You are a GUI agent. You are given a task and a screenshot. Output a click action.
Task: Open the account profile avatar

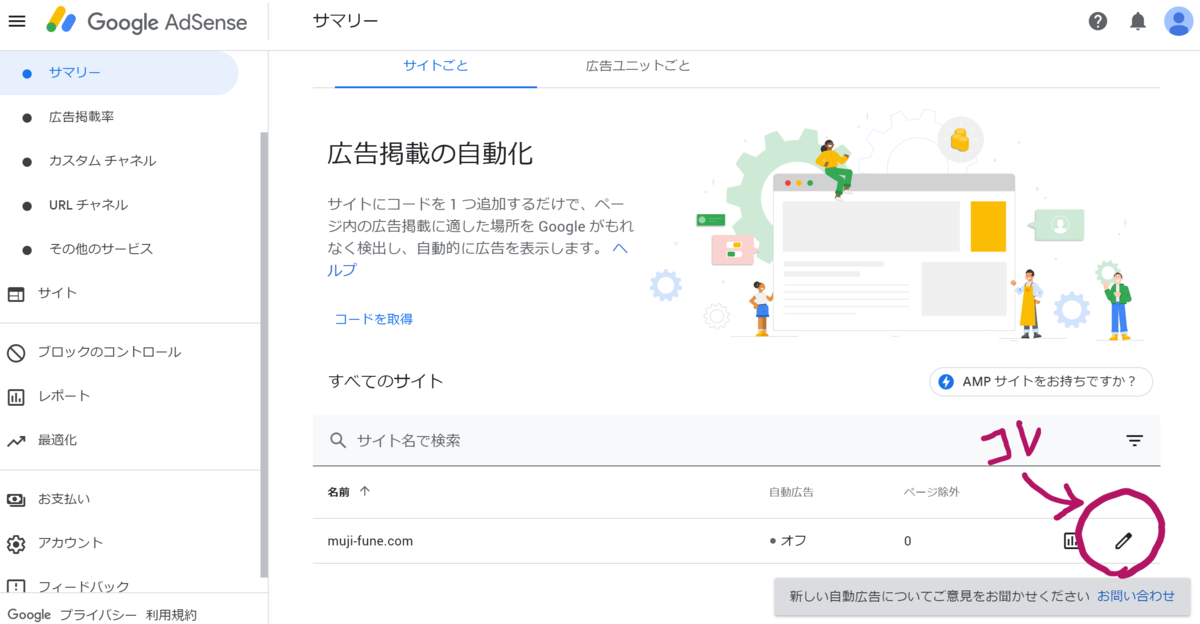(1178, 21)
